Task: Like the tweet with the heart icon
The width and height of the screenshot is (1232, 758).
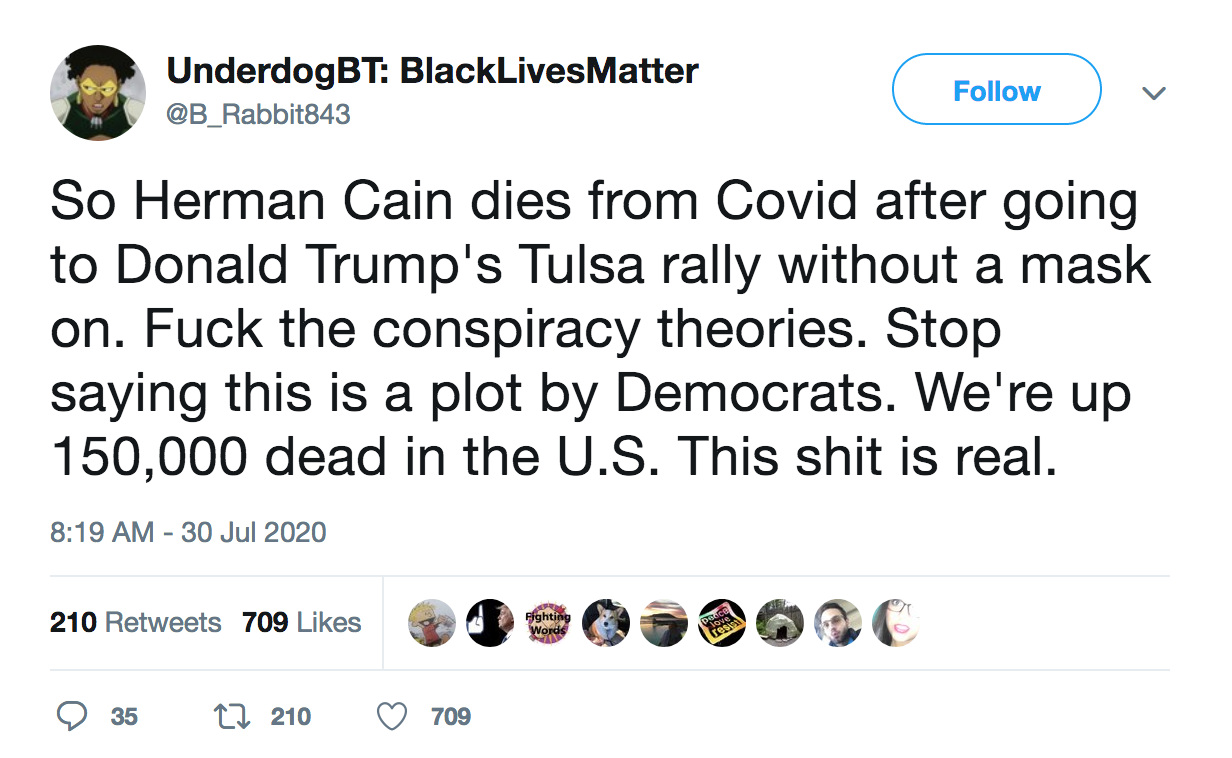Action: click(391, 716)
